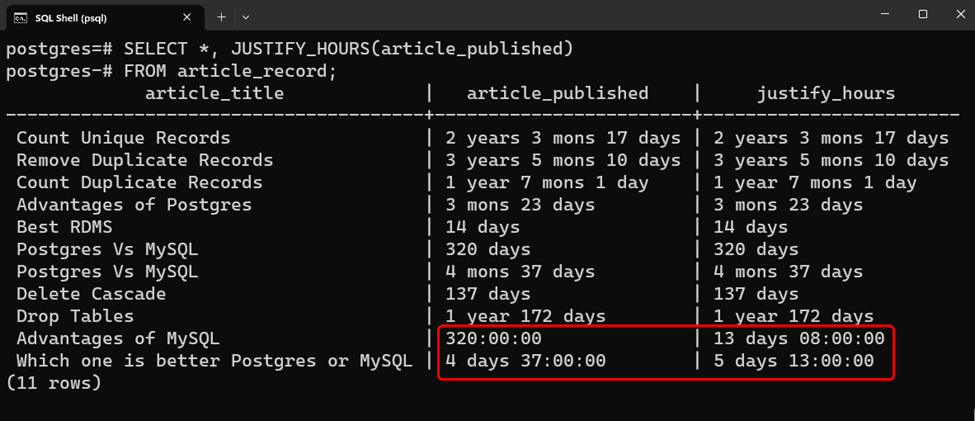
Task: Click the '4 days 37:00:00' interval value
Action: [525, 361]
